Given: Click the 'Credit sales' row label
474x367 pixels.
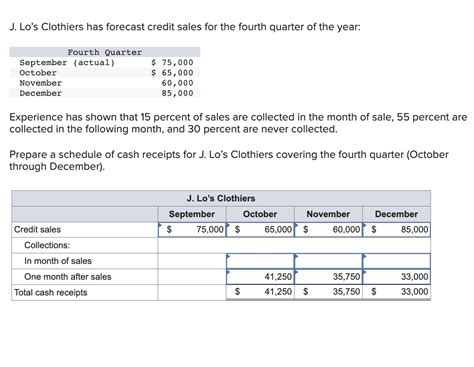Looking at the screenshot, I should tap(37, 230).
